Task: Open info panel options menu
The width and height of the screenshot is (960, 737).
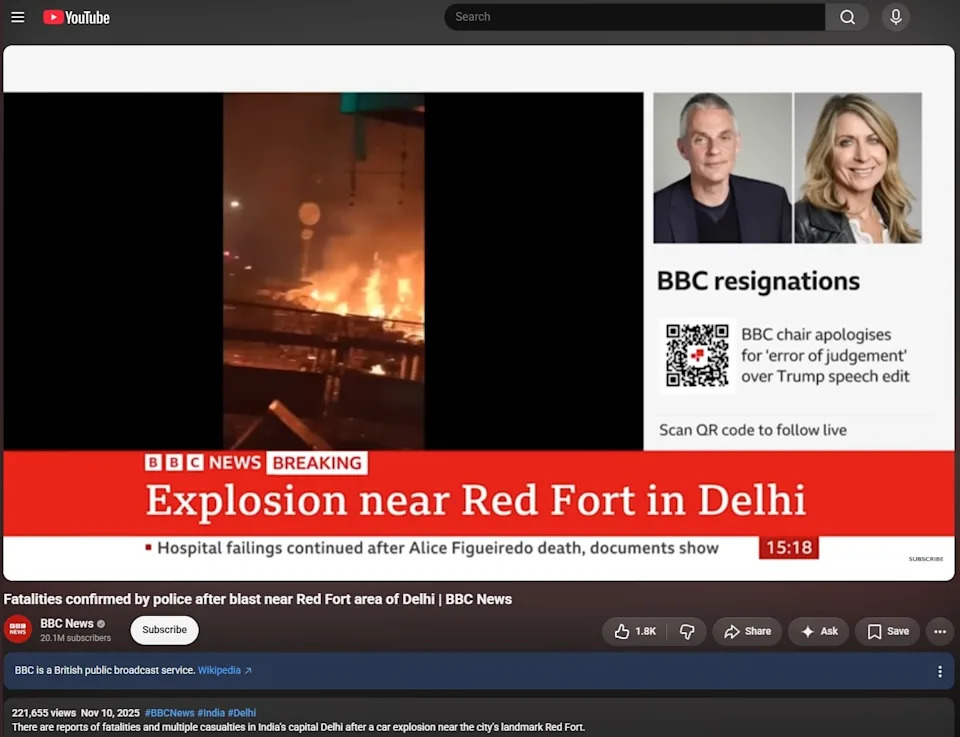Action: click(940, 672)
